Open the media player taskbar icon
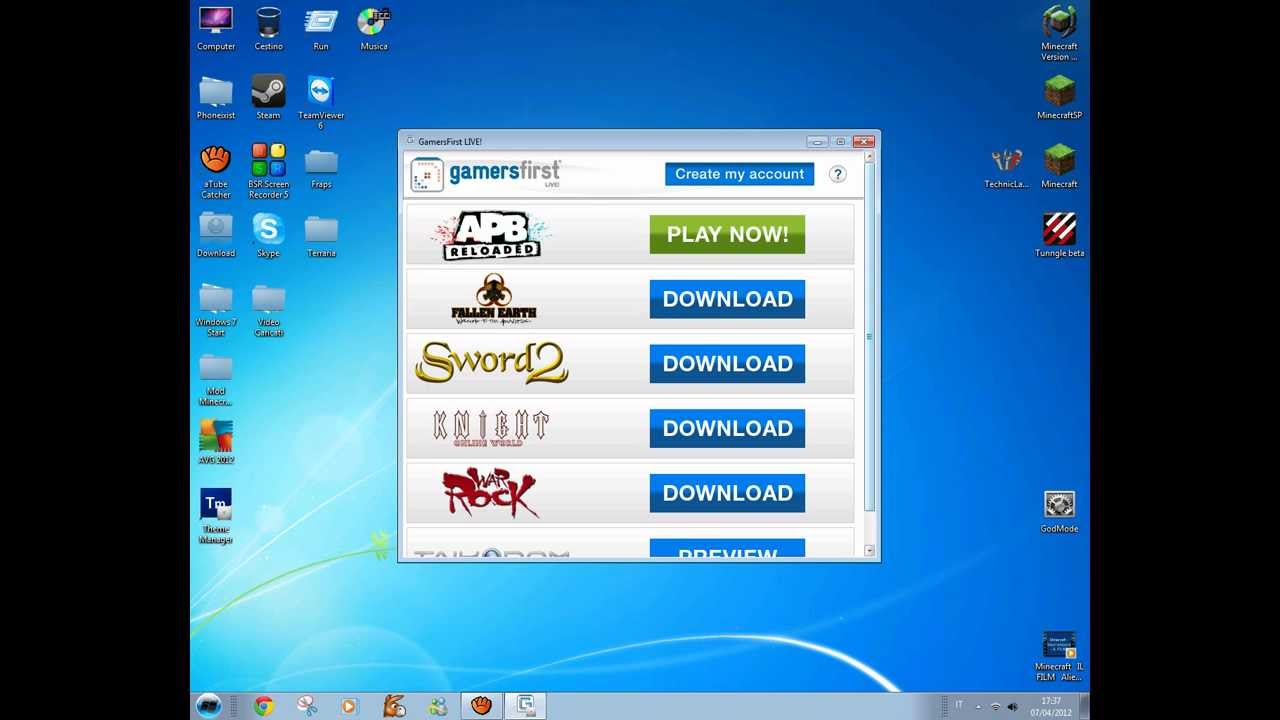 click(x=348, y=706)
